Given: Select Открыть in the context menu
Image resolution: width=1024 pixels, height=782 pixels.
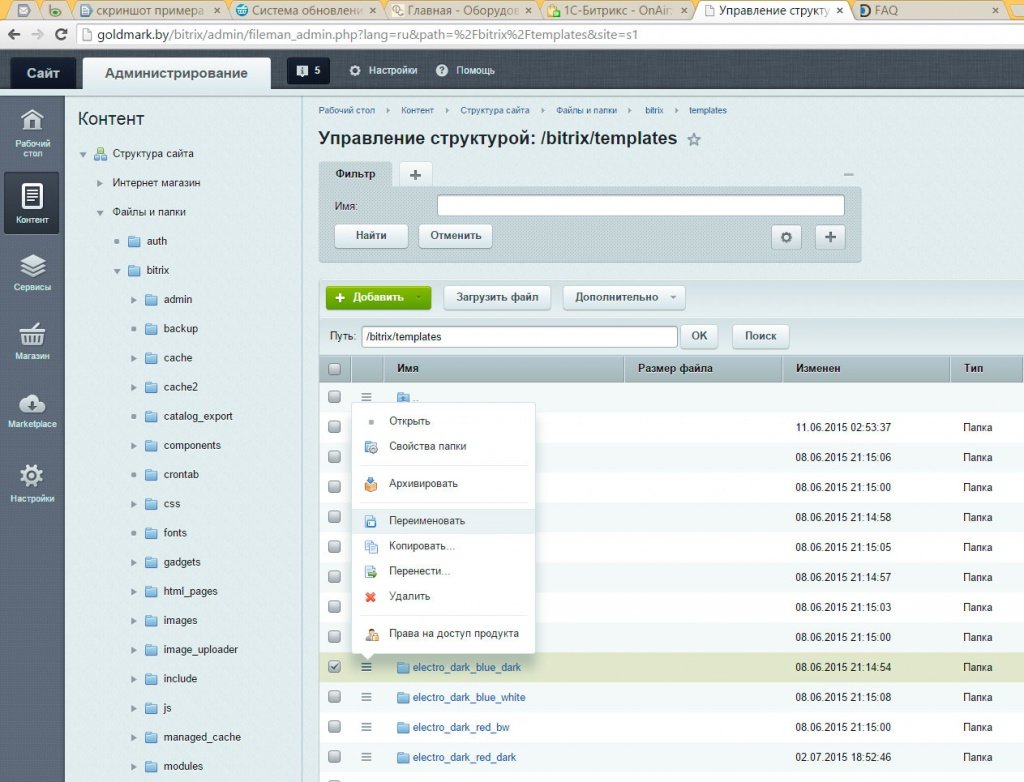Looking at the screenshot, I should [x=409, y=421].
